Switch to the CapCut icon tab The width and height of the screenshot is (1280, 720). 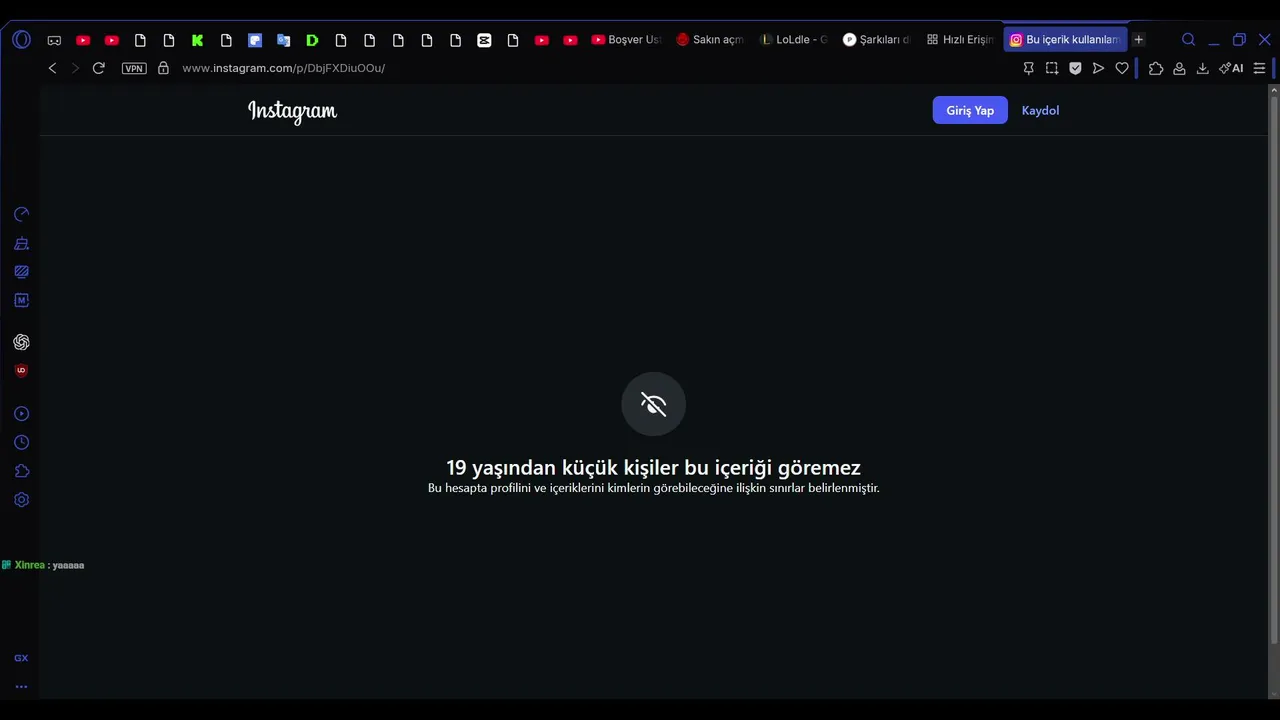coord(484,40)
